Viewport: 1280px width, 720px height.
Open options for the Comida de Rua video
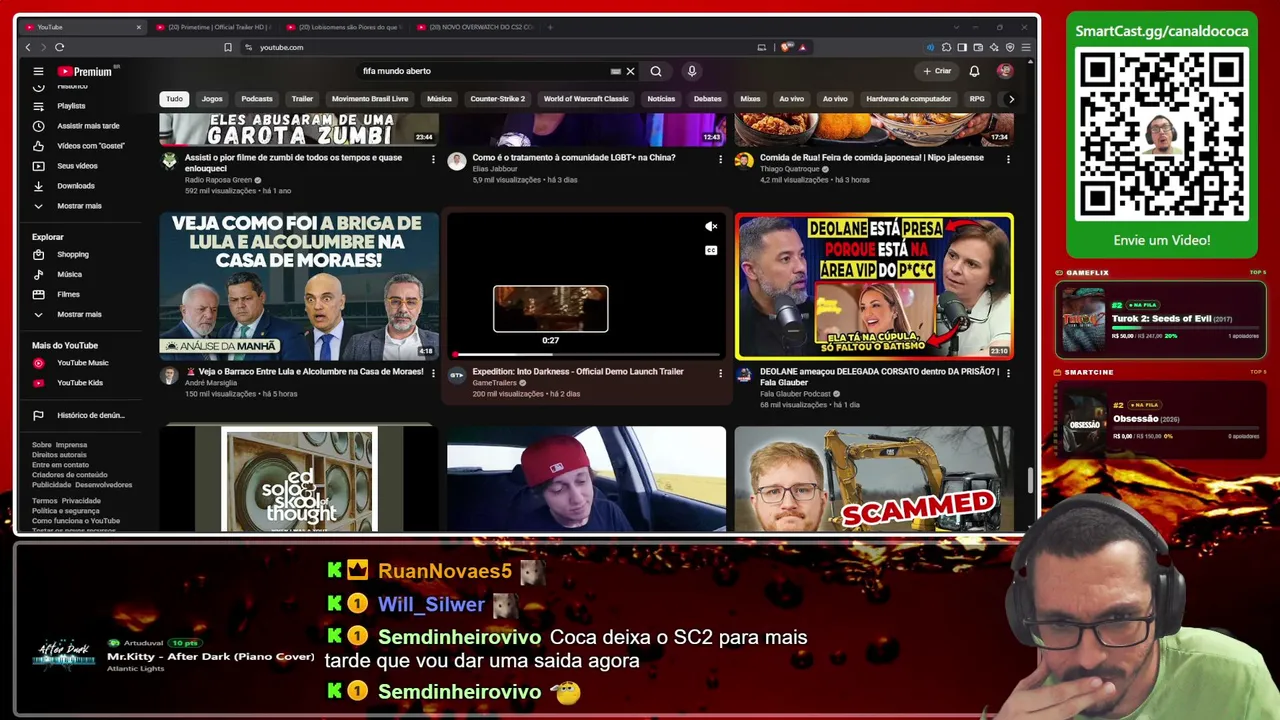pos(1008,159)
